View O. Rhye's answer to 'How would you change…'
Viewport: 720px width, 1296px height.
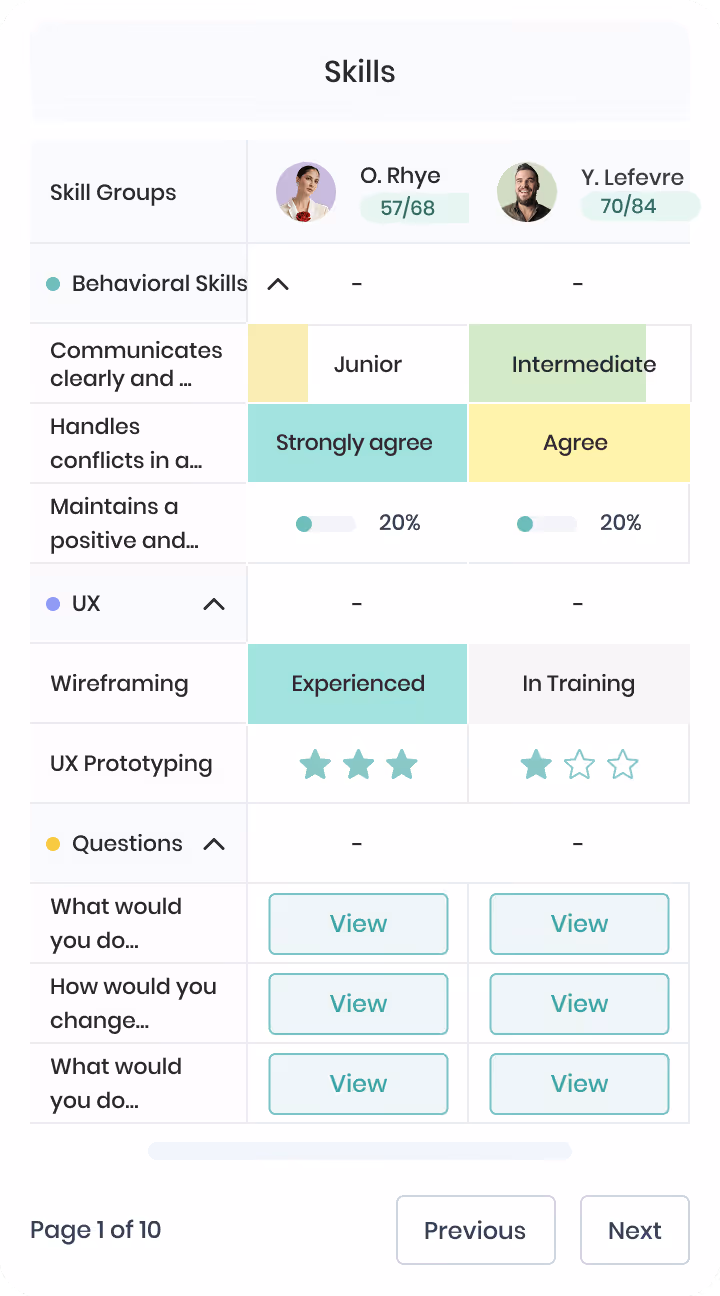pos(358,1004)
